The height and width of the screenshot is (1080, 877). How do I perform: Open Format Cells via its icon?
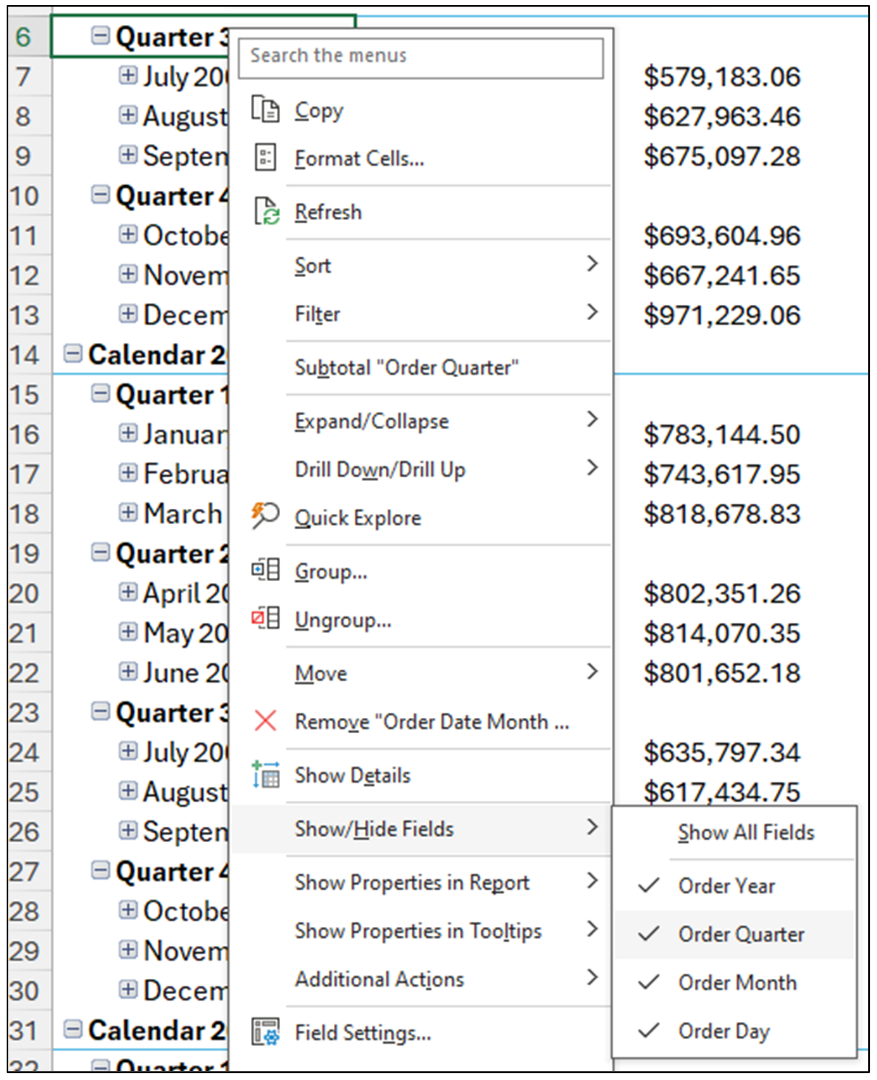coord(263,159)
